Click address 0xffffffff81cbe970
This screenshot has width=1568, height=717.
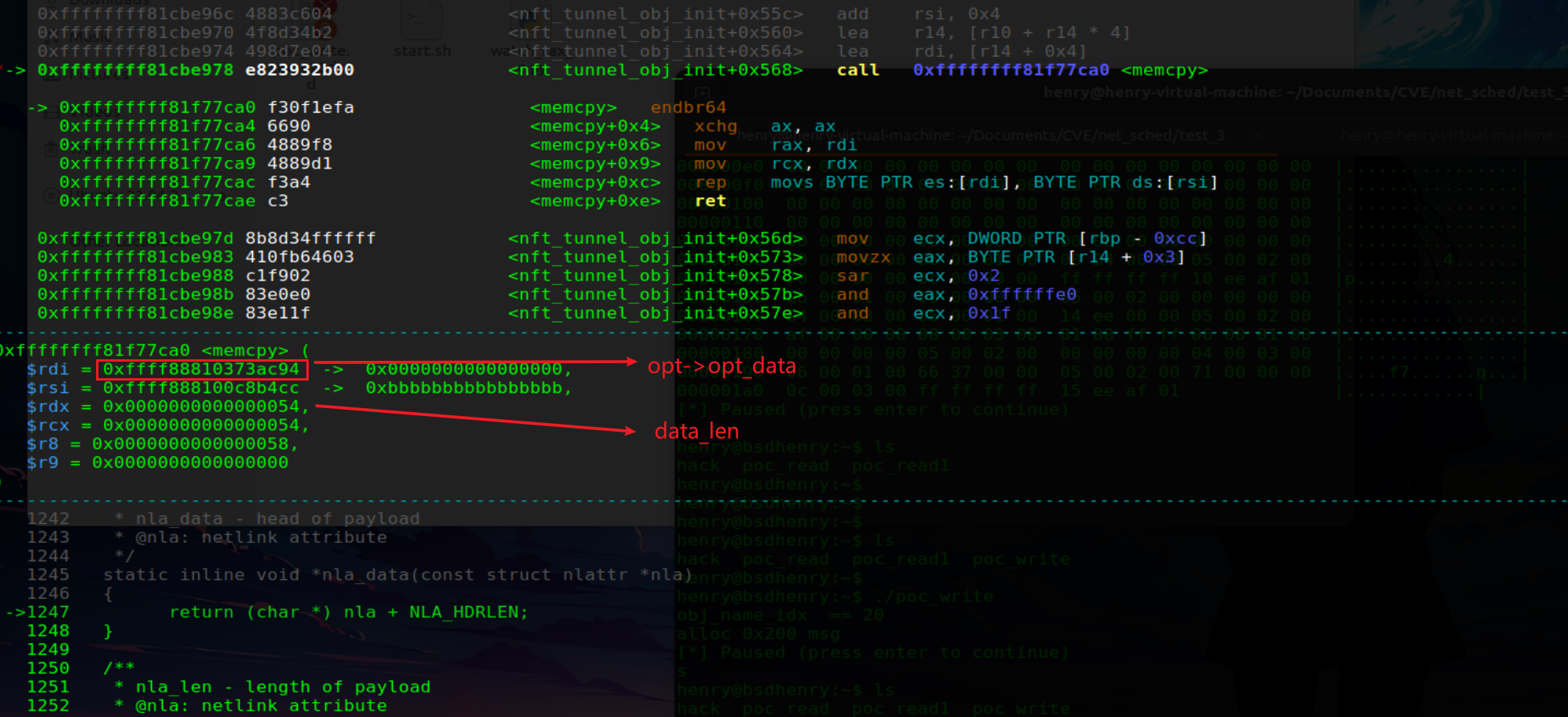coord(135,32)
